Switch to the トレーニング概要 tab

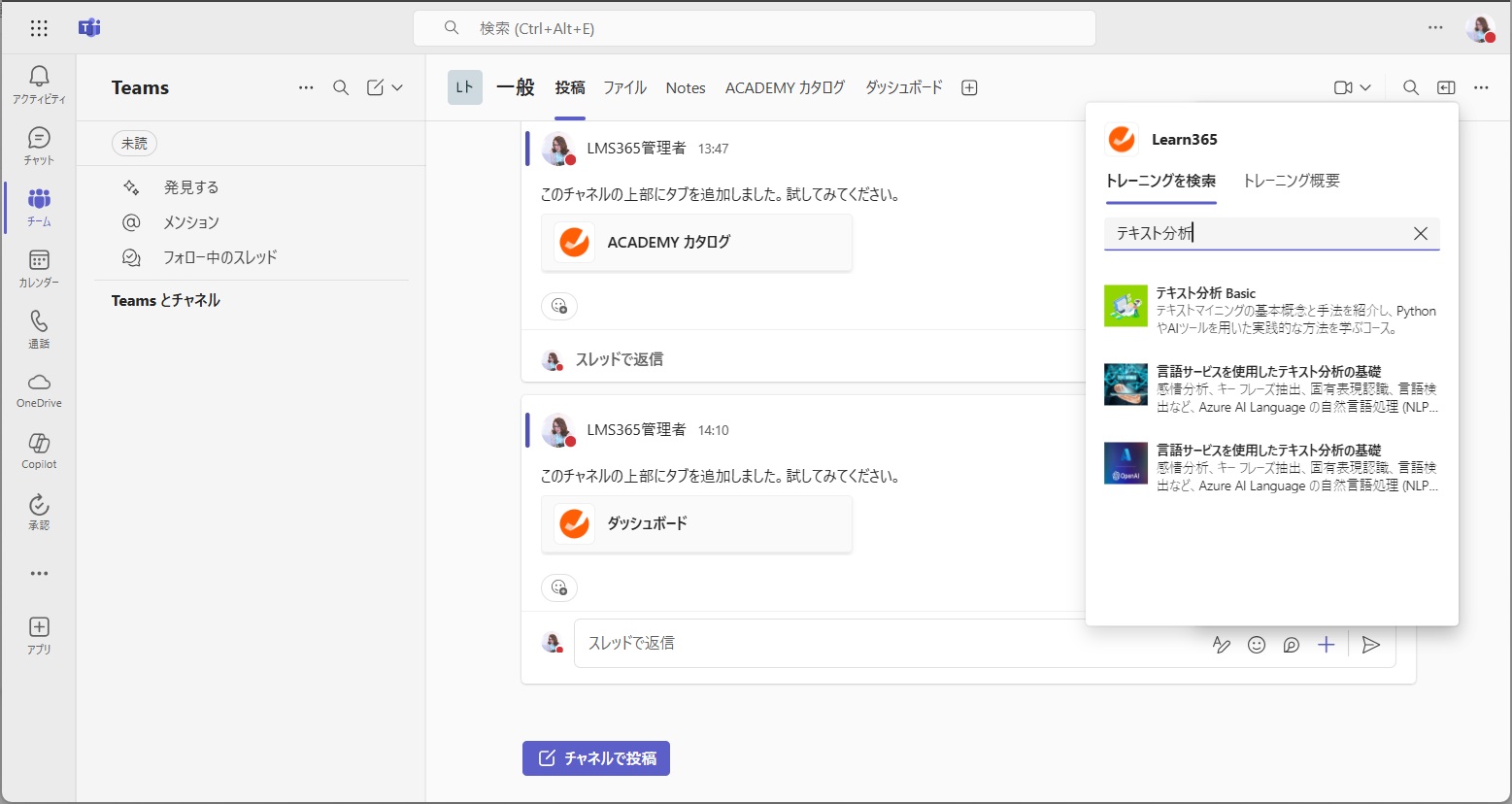1292,181
